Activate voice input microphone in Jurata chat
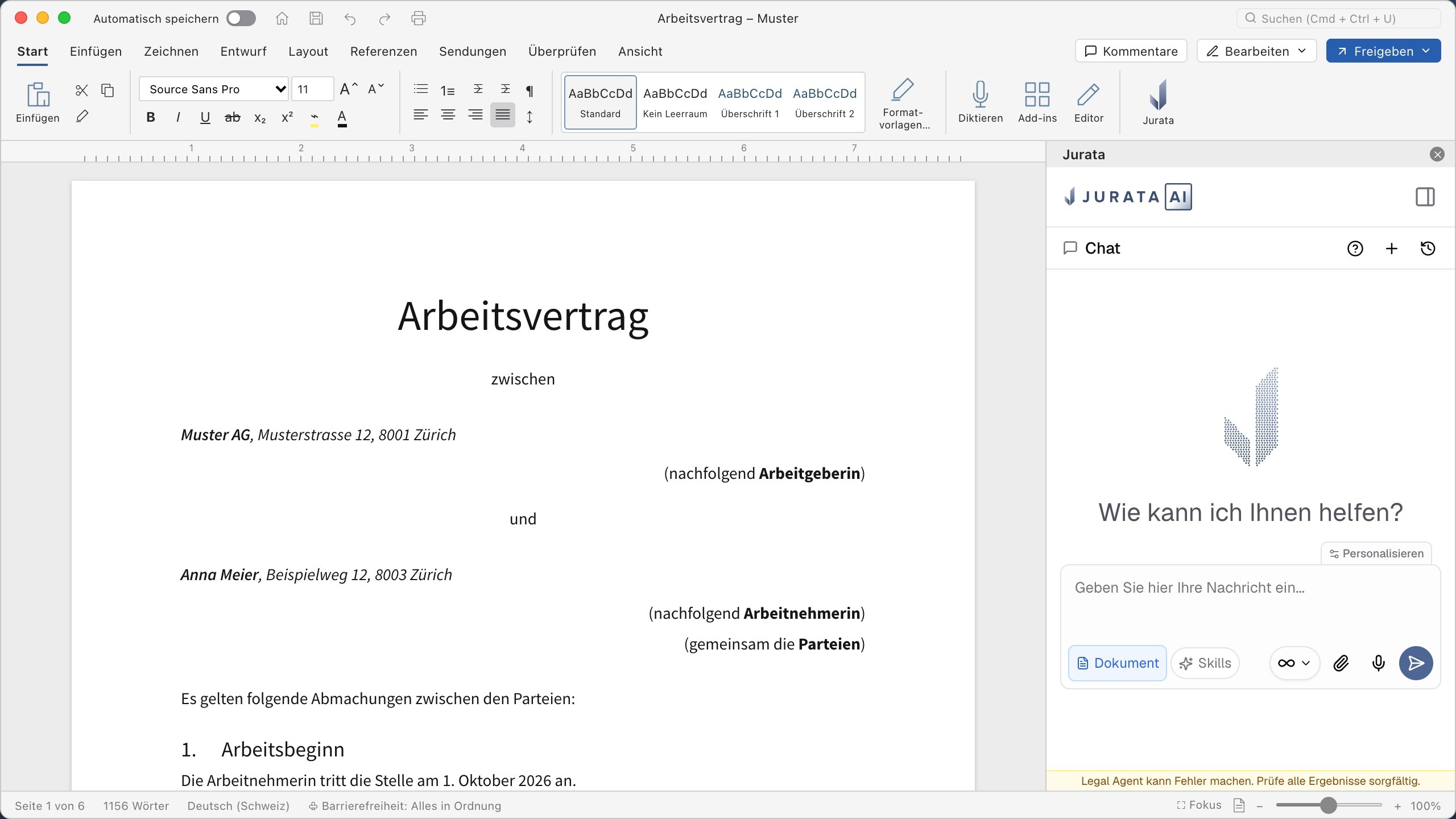The height and width of the screenshot is (819, 1456). (x=1378, y=663)
